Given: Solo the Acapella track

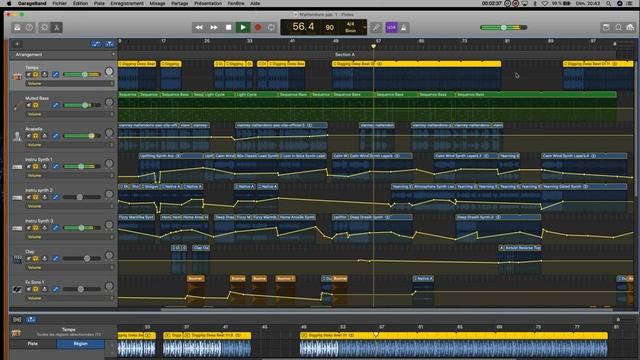Looking at the screenshot, I should click(x=36, y=136).
